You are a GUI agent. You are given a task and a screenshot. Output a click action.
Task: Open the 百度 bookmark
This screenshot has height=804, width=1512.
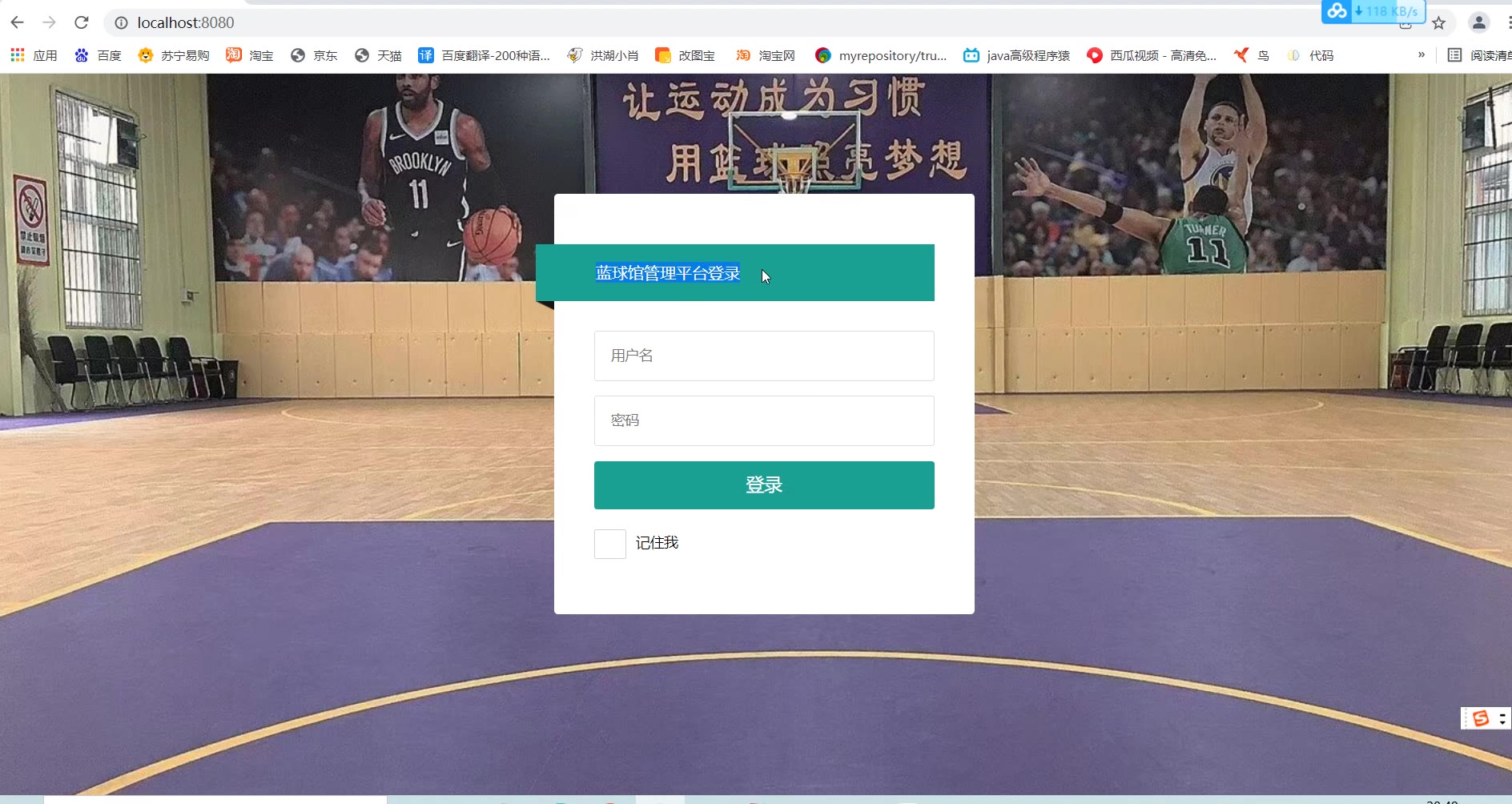(x=98, y=55)
